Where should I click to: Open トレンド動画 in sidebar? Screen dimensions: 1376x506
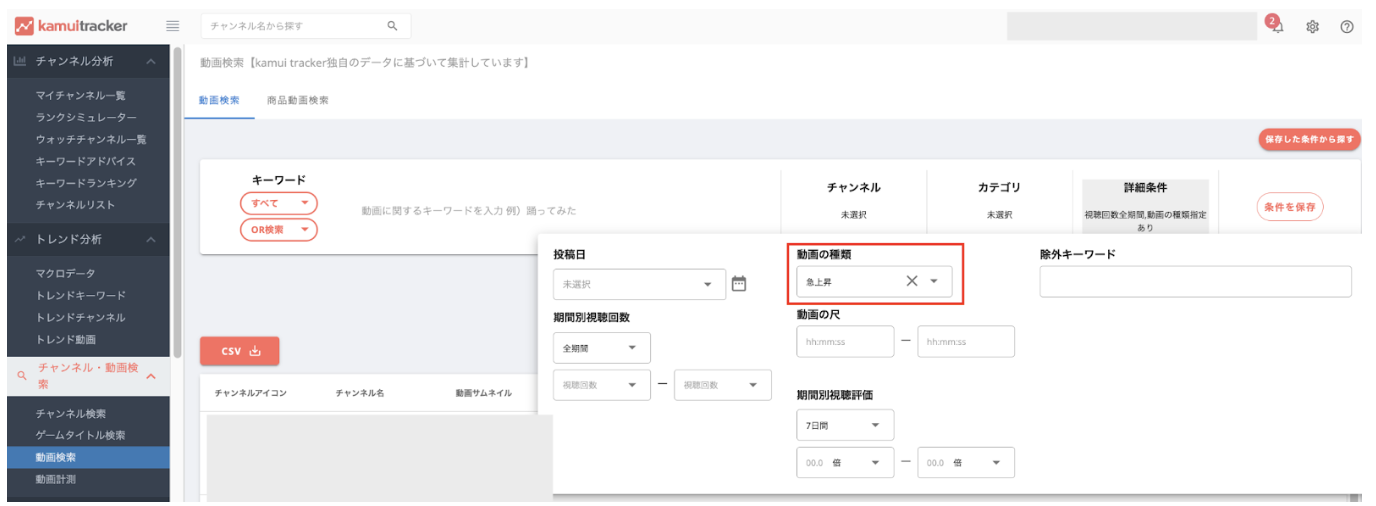[65, 340]
